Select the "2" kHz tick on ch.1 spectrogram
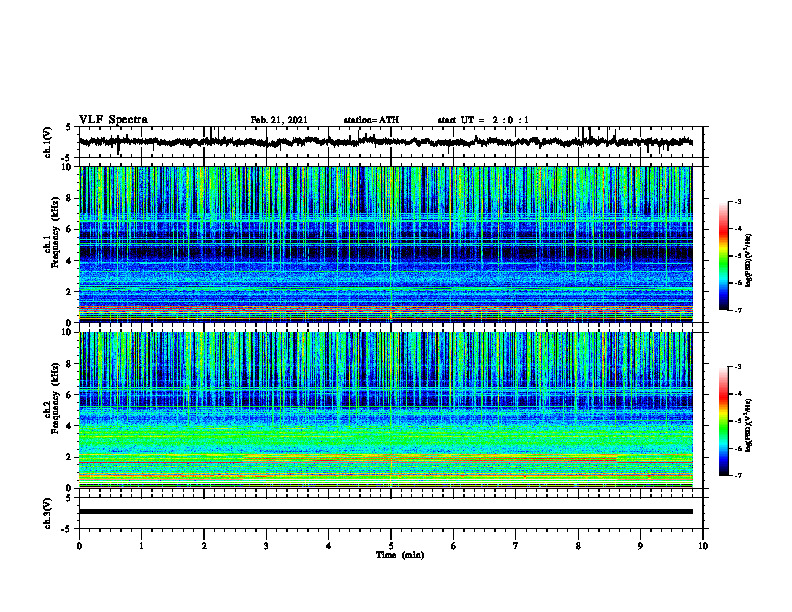The height and width of the screenshot is (612, 792). (69, 291)
